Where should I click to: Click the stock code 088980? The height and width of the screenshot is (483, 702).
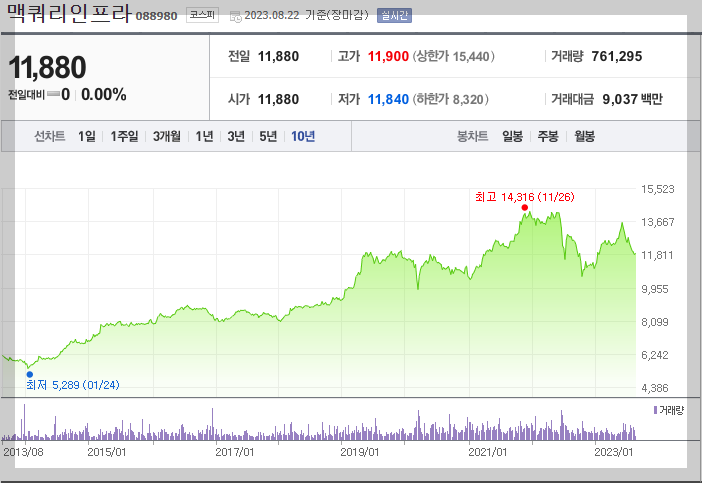coord(157,16)
